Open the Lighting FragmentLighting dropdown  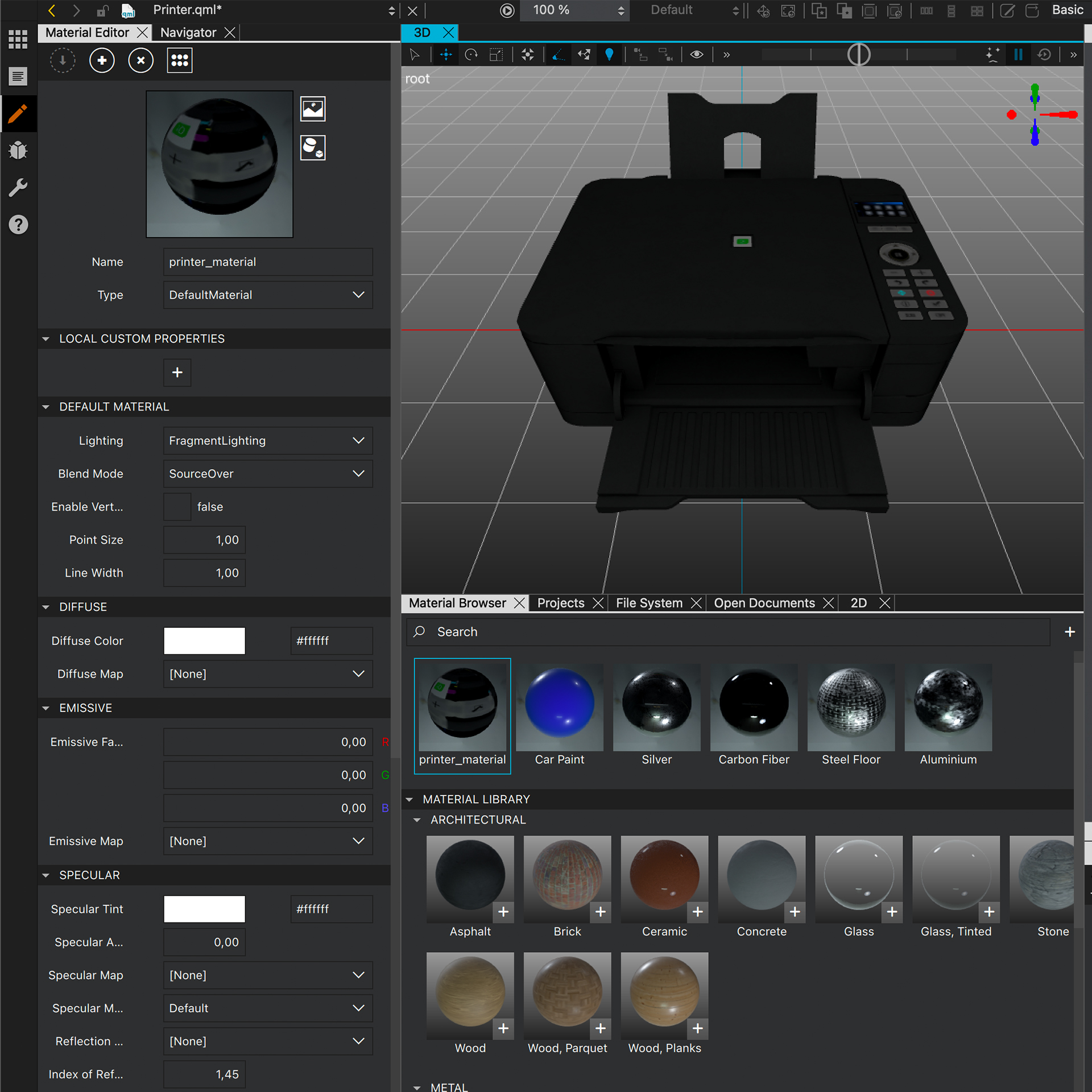(x=267, y=441)
